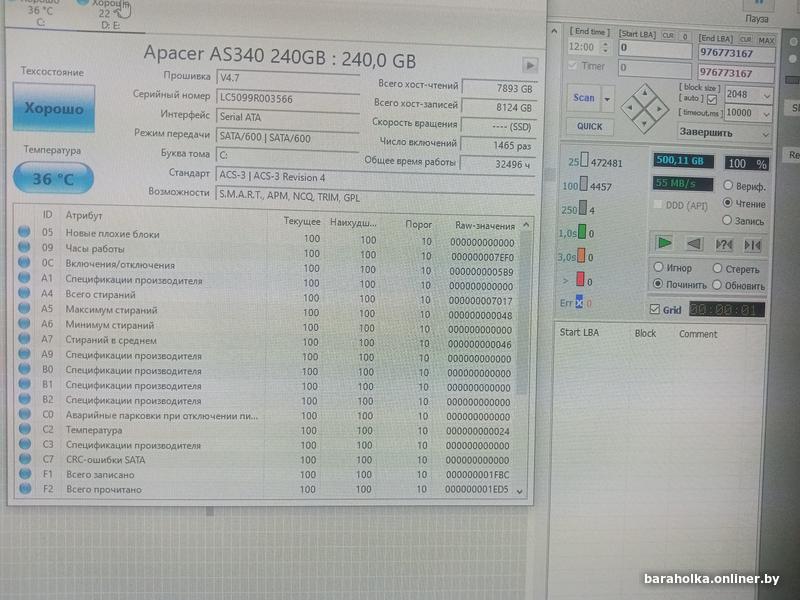
Task: Collapse Victoria panel with caret arrow
Action: tap(555, 32)
